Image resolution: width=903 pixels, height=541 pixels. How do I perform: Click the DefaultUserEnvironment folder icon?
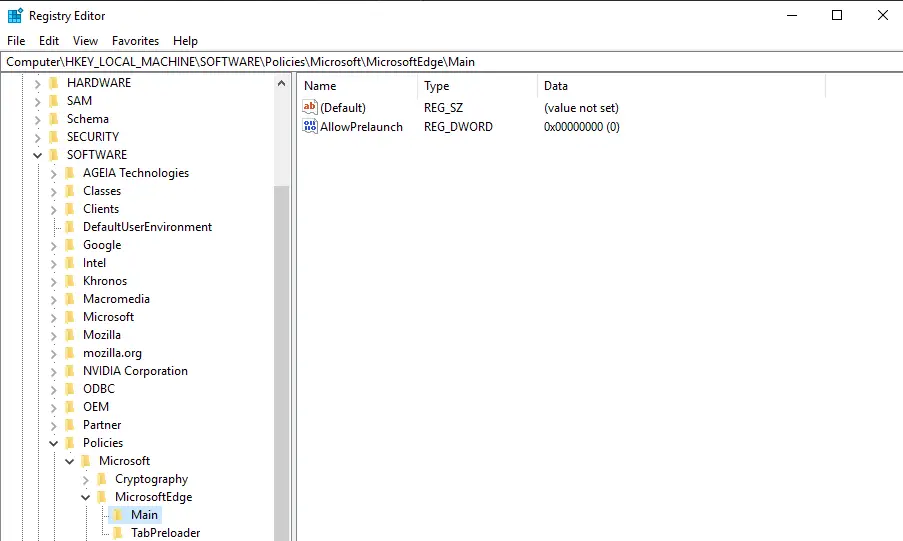70,227
